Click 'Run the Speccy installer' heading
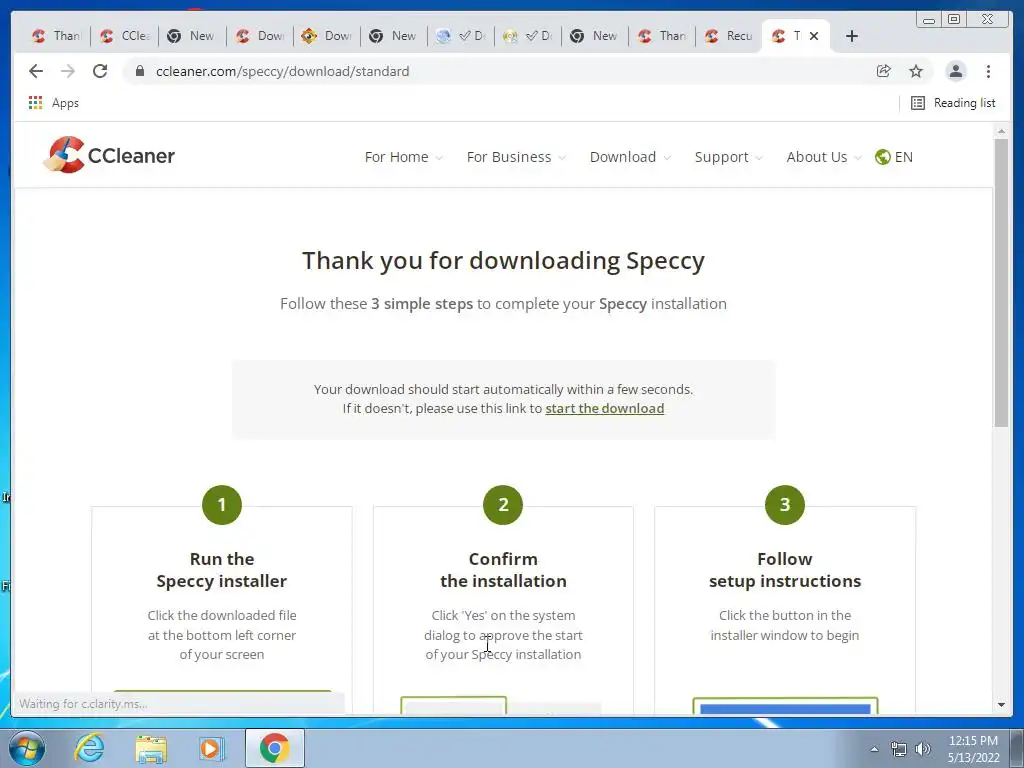Screen dimensions: 1024x768 coord(222,569)
